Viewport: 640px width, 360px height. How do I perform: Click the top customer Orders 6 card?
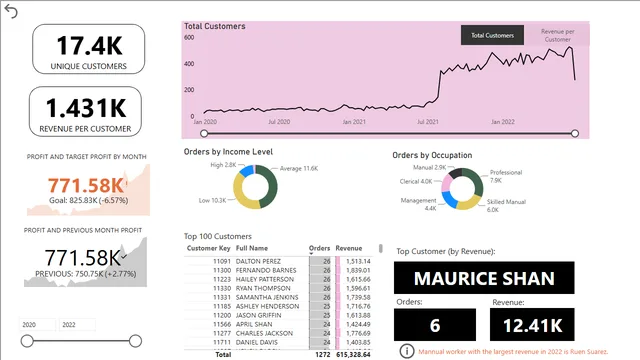435,325
